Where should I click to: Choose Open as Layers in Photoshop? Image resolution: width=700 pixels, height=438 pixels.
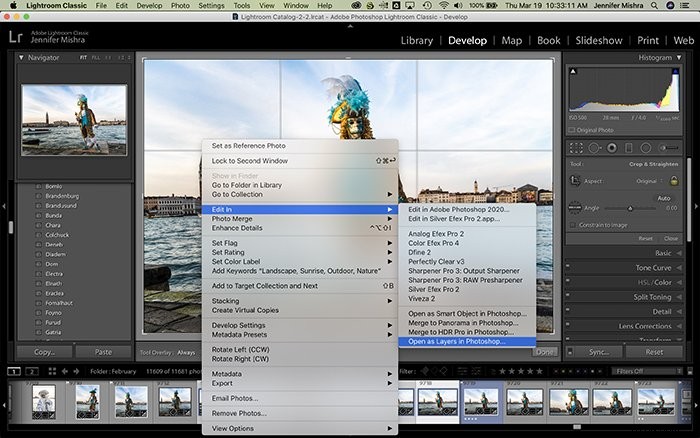pyautogui.click(x=467, y=342)
